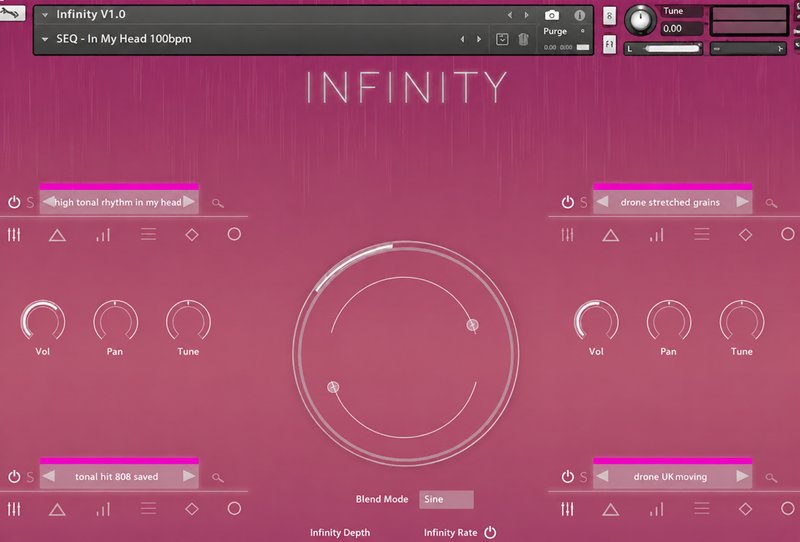This screenshot has width=800, height=542.
Task: Click Vol knob of high tonal rhythm layer
Action: (42, 322)
